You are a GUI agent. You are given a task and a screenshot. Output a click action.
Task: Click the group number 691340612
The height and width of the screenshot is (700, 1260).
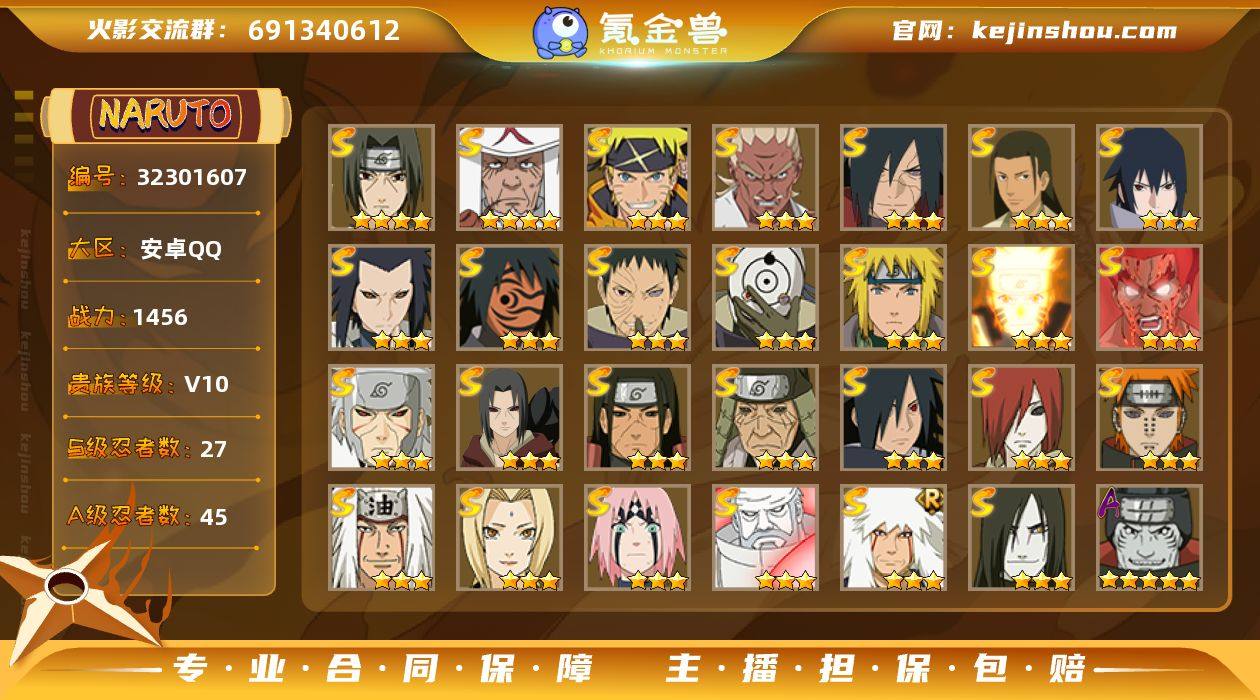tap(324, 30)
